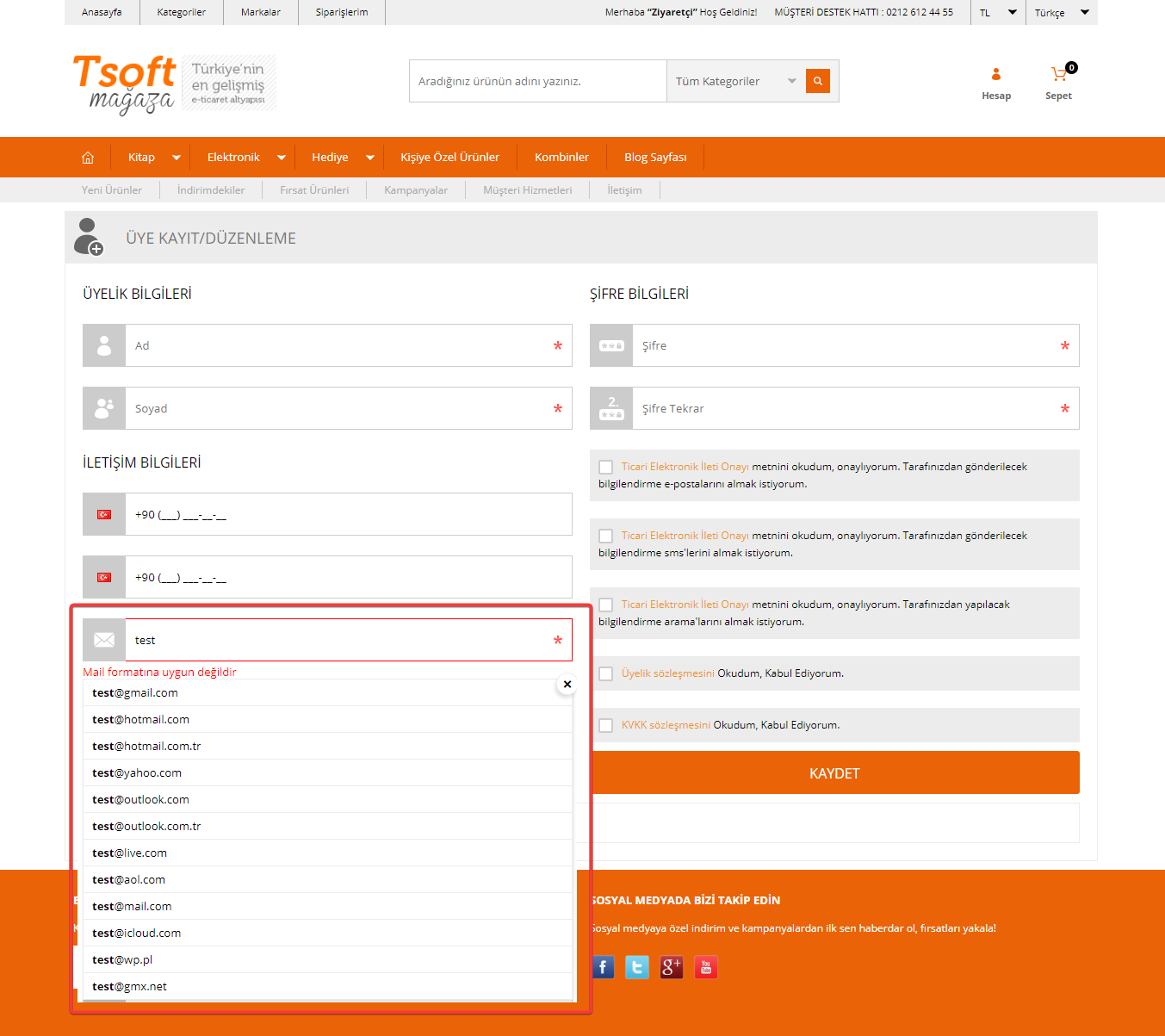Close the email suggestions list with X
Screen dimensions: 1165x1036
click(x=567, y=684)
